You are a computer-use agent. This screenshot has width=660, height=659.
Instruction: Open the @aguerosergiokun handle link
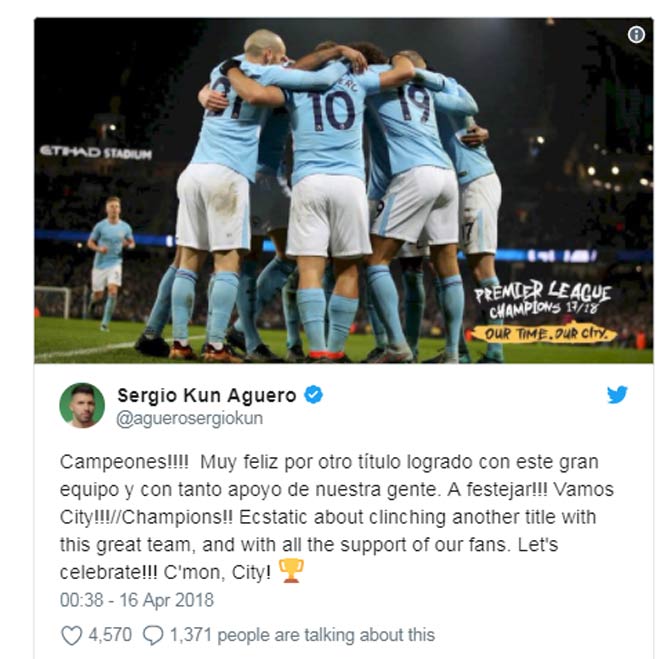[x=189, y=419]
